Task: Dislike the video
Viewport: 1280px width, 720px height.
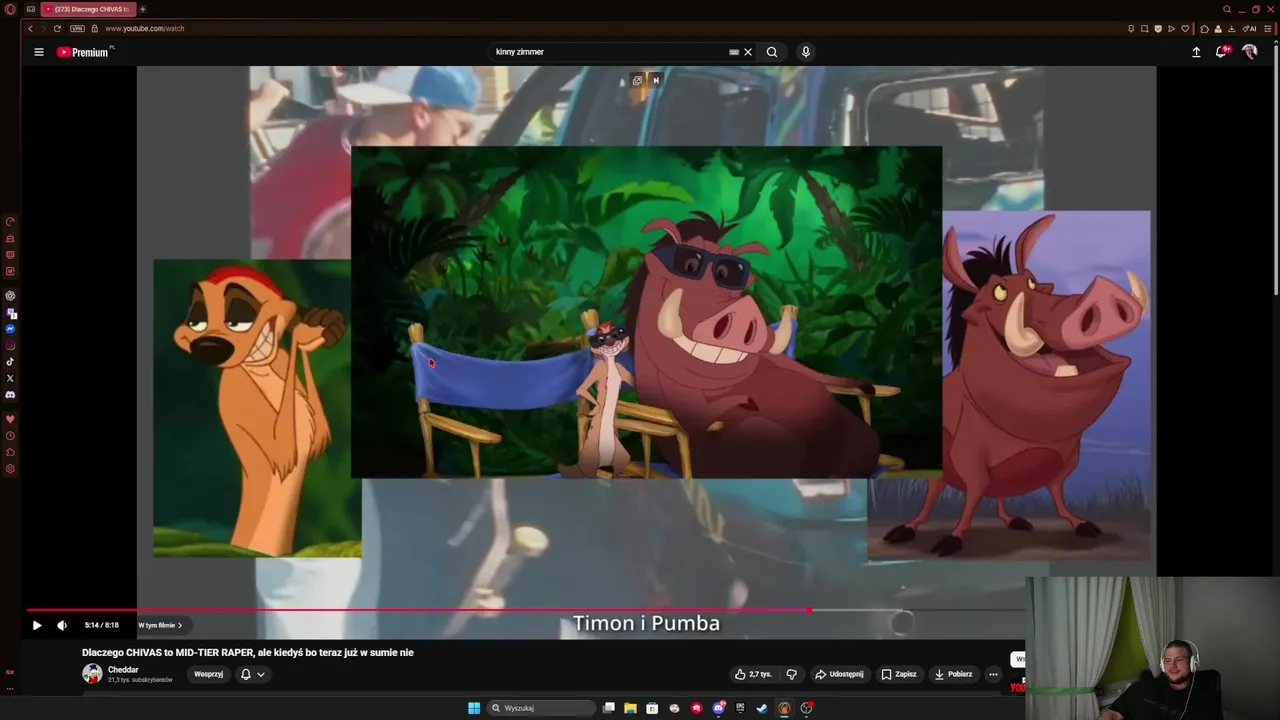Action: point(791,674)
